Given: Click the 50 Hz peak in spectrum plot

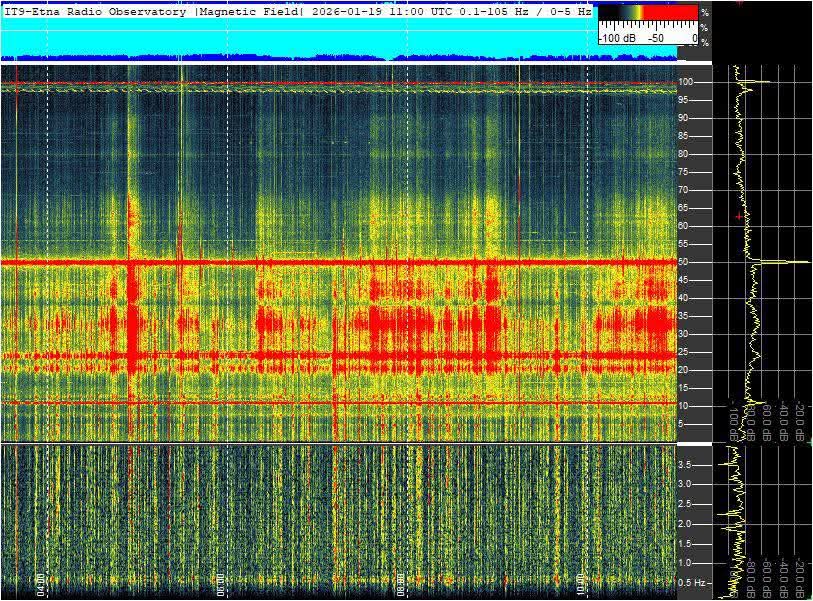Looking at the screenshot, I should point(795,262).
